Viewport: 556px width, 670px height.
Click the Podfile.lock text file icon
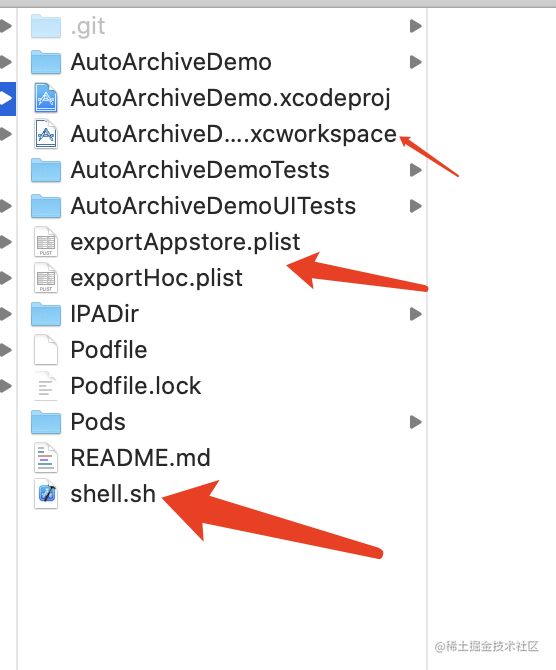coord(46,386)
